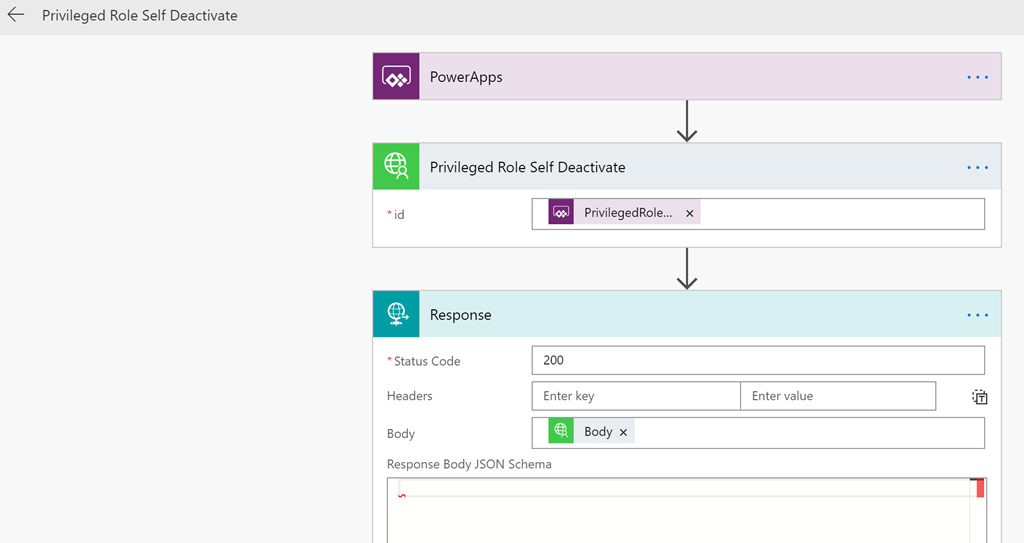Click the Response action icon
The height and width of the screenshot is (543, 1024).
[396, 314]
